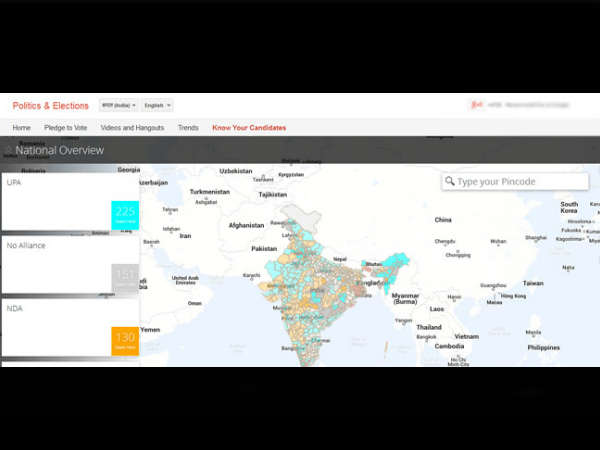Screen dimensions: 600x450
Task: Select Know Your Candidates tab
Action: pos(249,128)
